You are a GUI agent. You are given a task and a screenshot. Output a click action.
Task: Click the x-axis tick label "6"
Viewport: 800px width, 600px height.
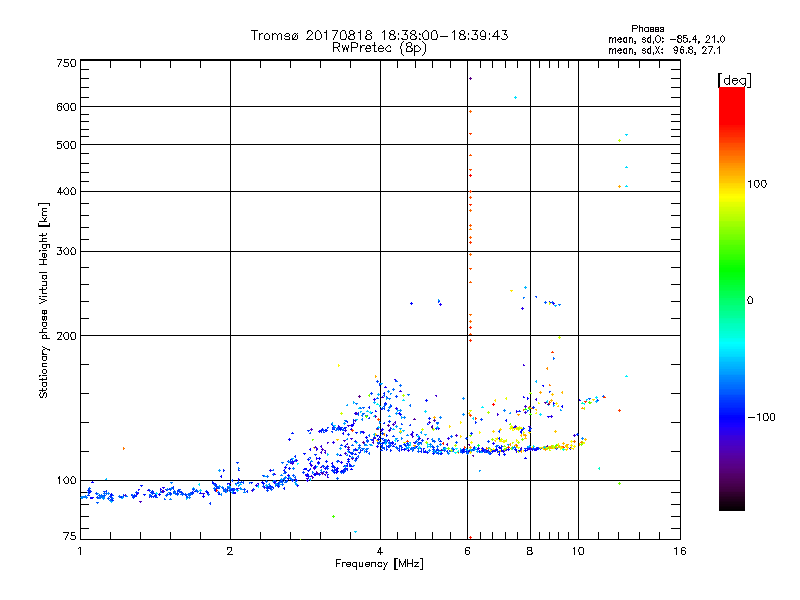(x=467, y=551)
